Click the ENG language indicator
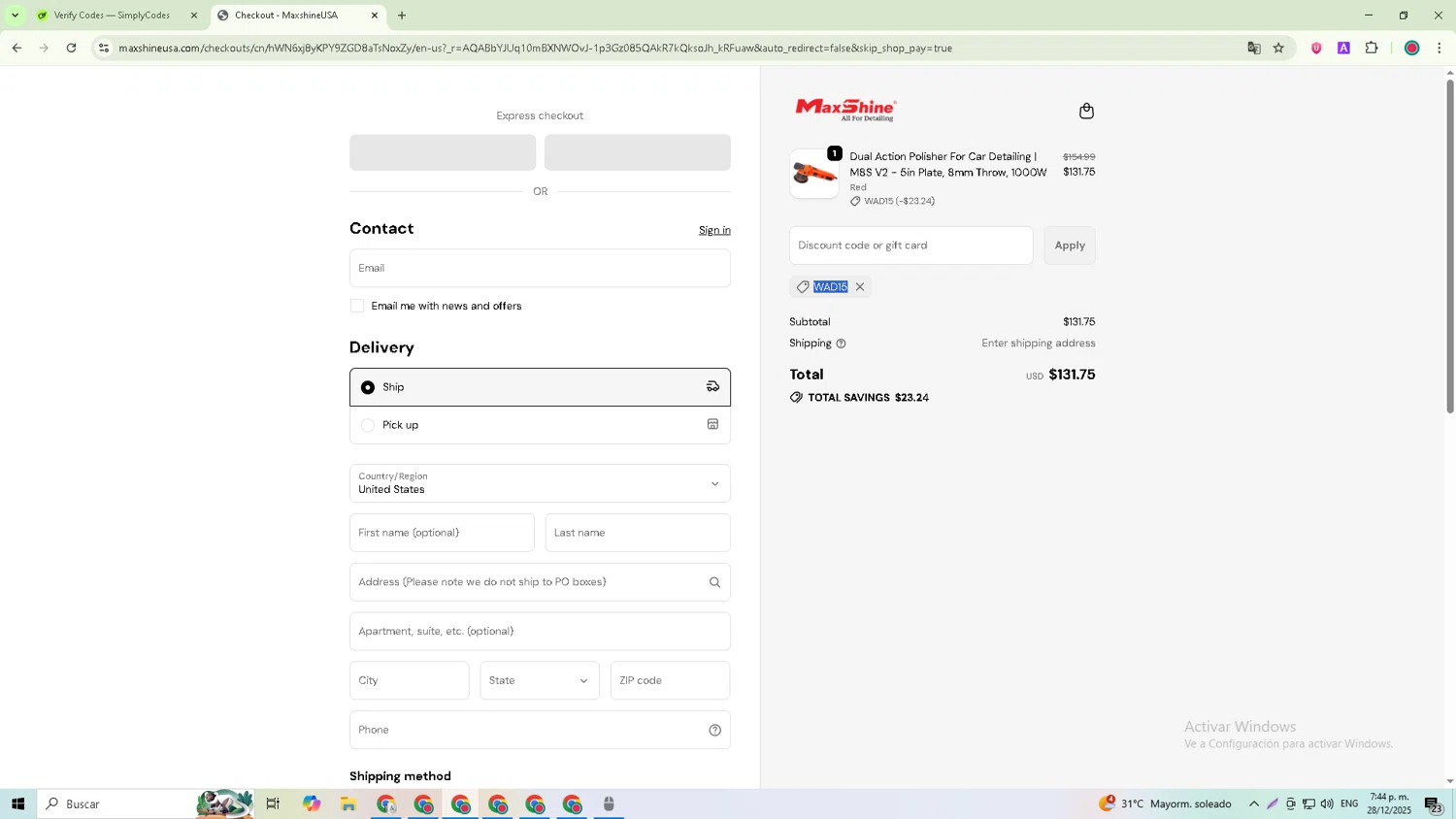 (1349, 804)
